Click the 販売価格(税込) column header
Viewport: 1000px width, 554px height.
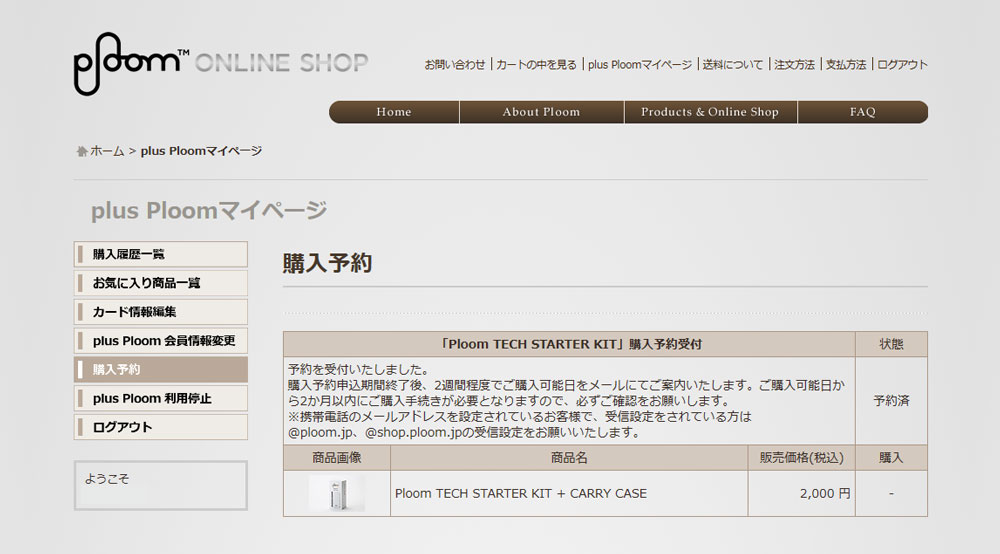[801, 458]
